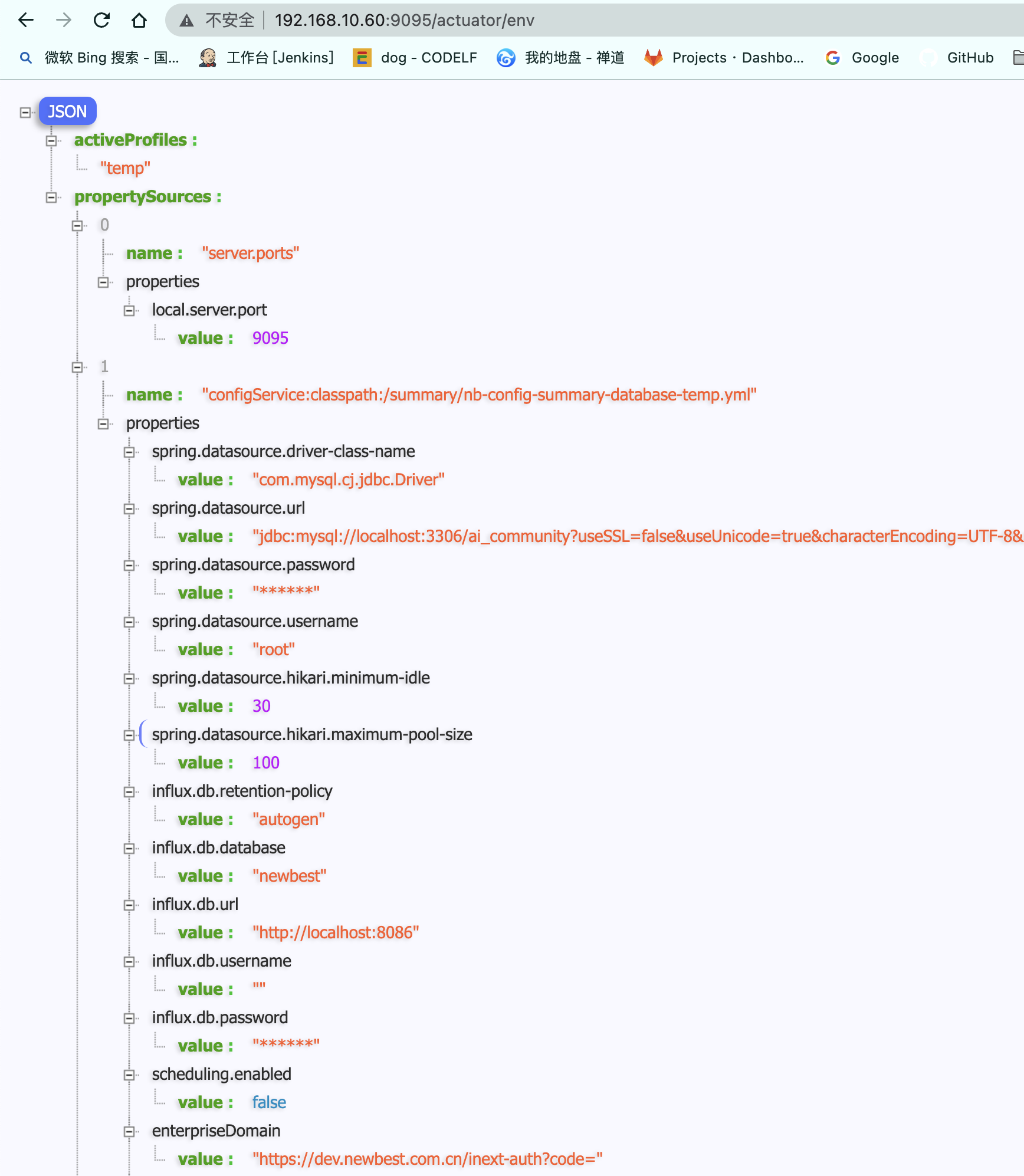The image size is (1024, 1176).
Task: Collapse the influx.db.url node
Action: [129, 905]
